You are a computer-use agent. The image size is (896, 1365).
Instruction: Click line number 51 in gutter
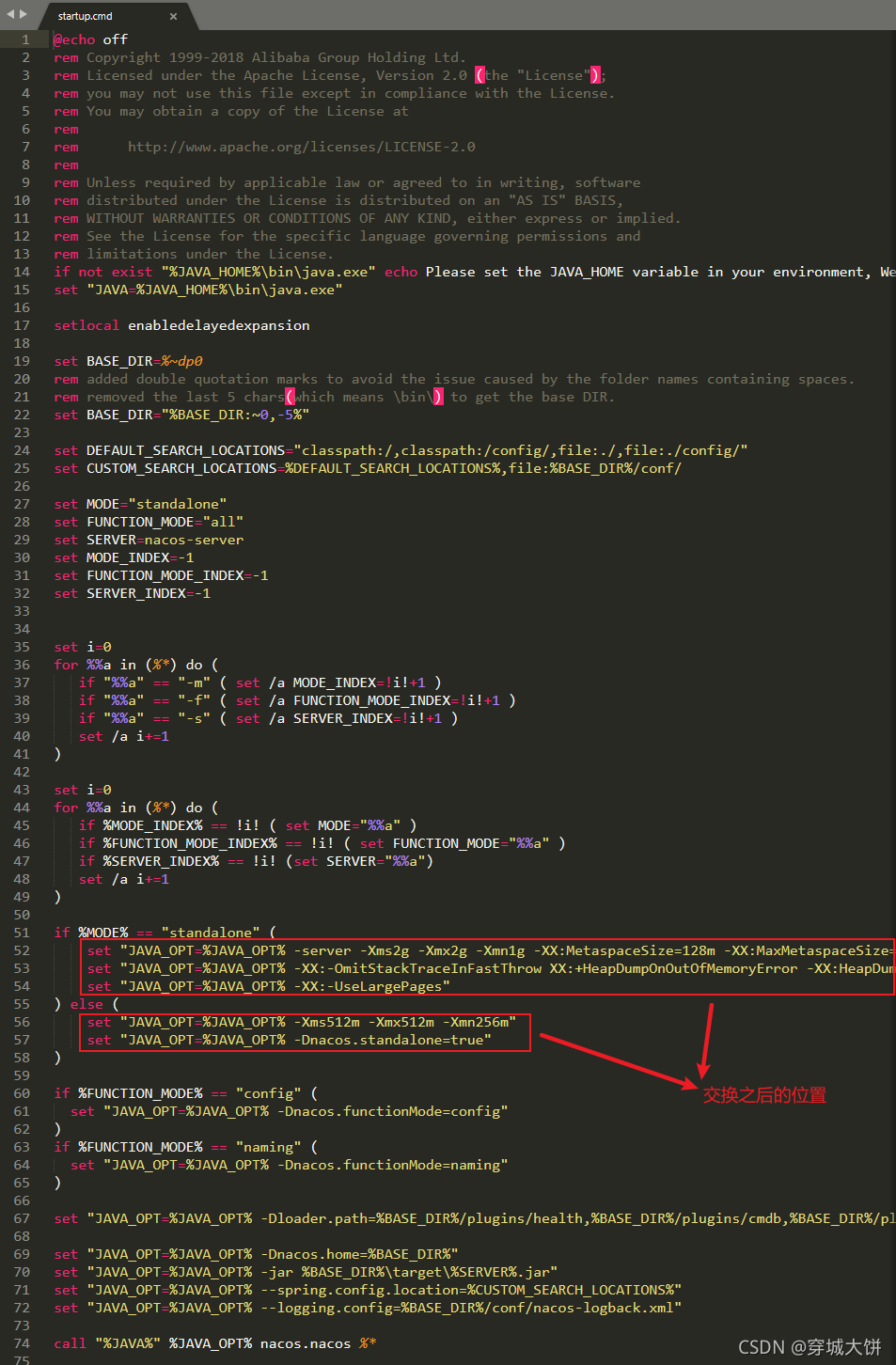[22, 933]
